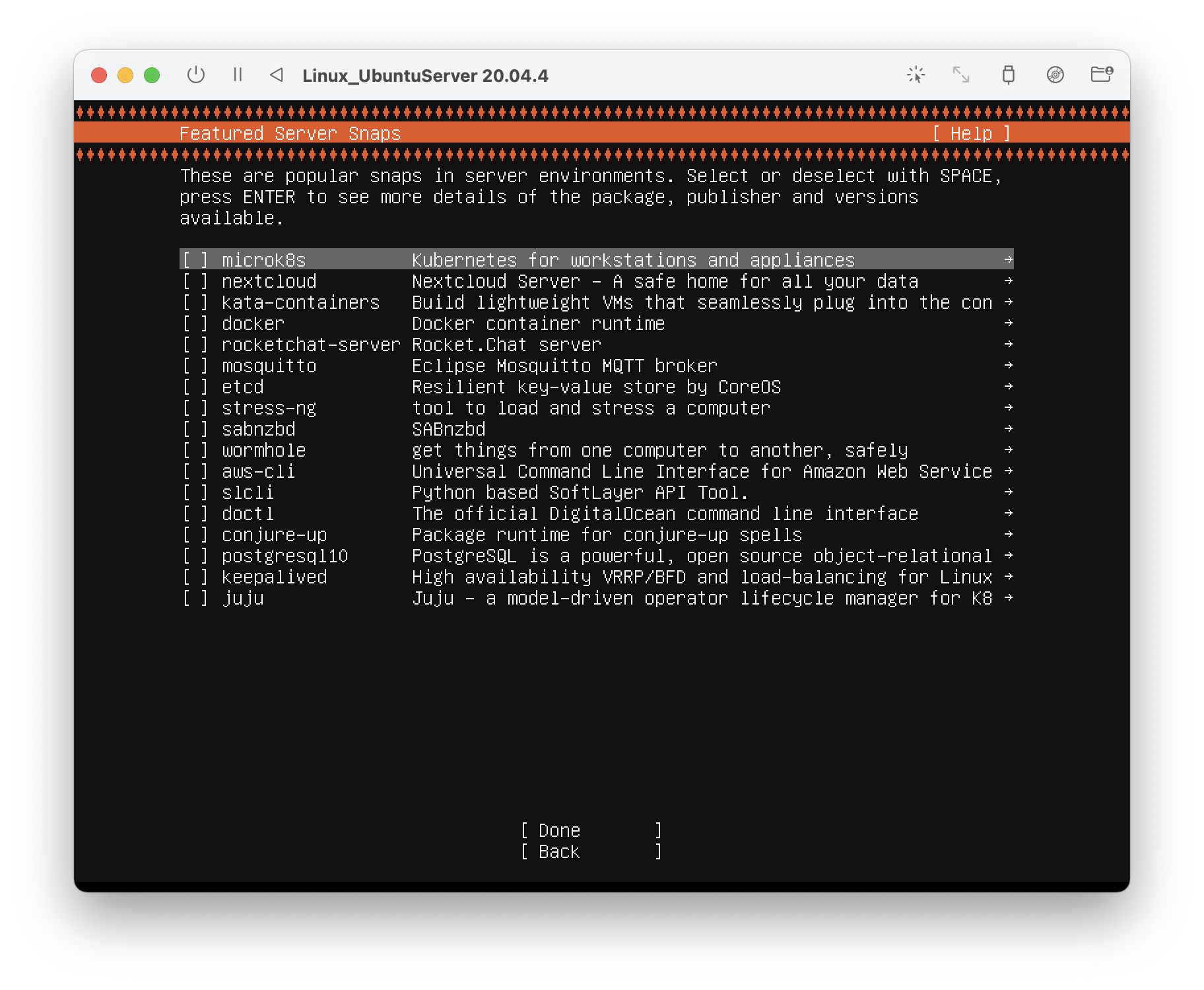
Task: Minimize the VM window with yellow button
Action: pos(125,75)
